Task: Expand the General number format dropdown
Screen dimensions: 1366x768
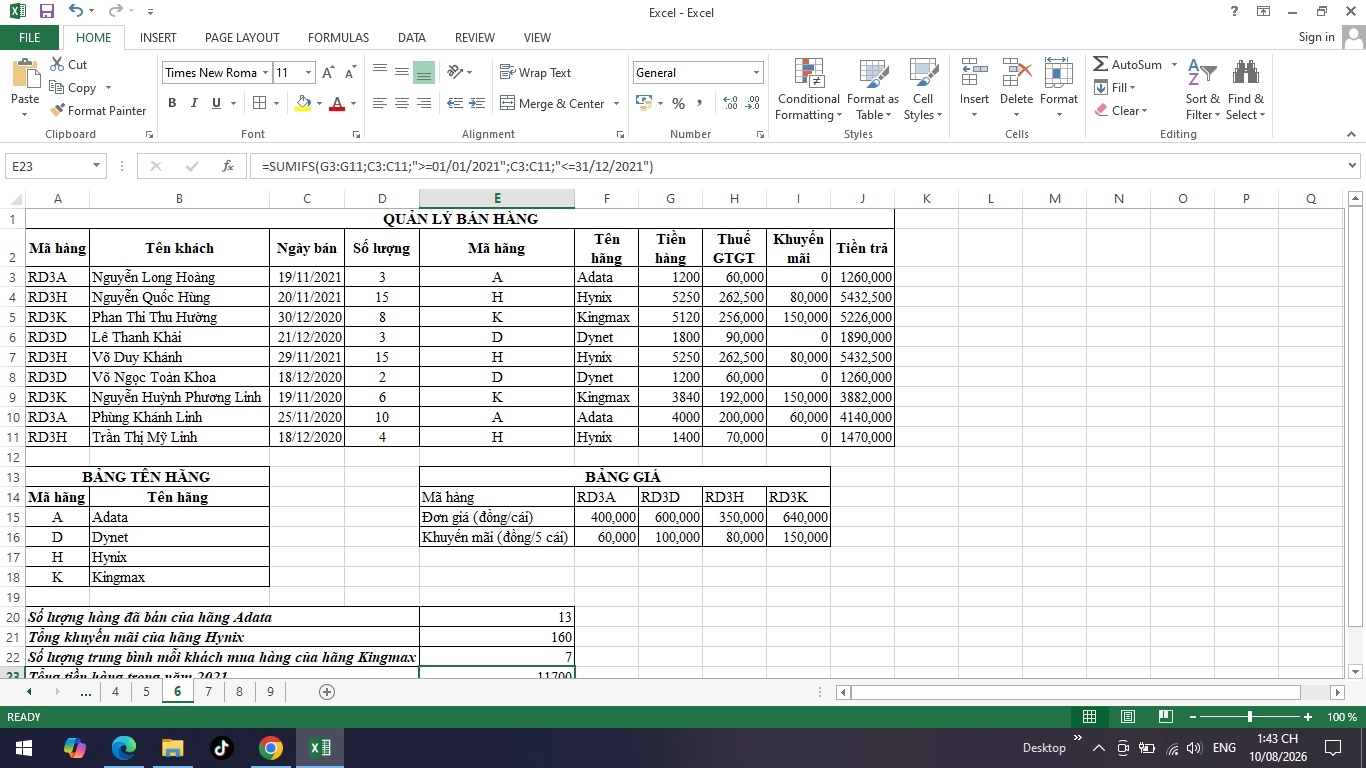Action: (x=756, y=73)
